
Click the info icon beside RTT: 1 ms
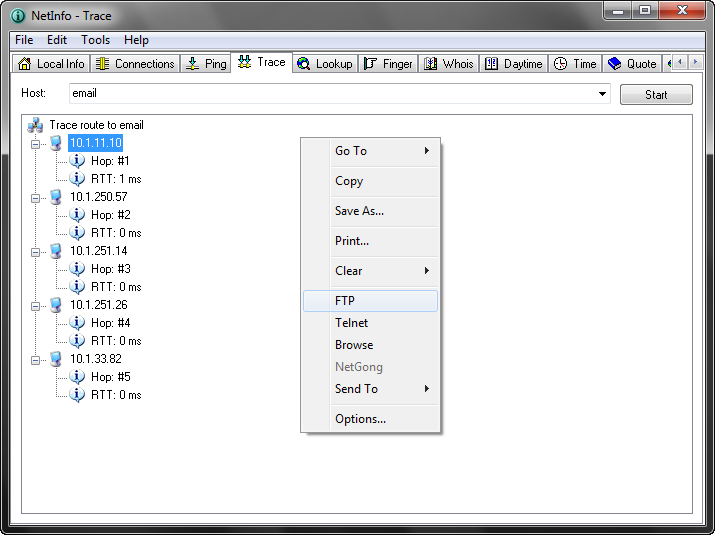tap(78, 179)
